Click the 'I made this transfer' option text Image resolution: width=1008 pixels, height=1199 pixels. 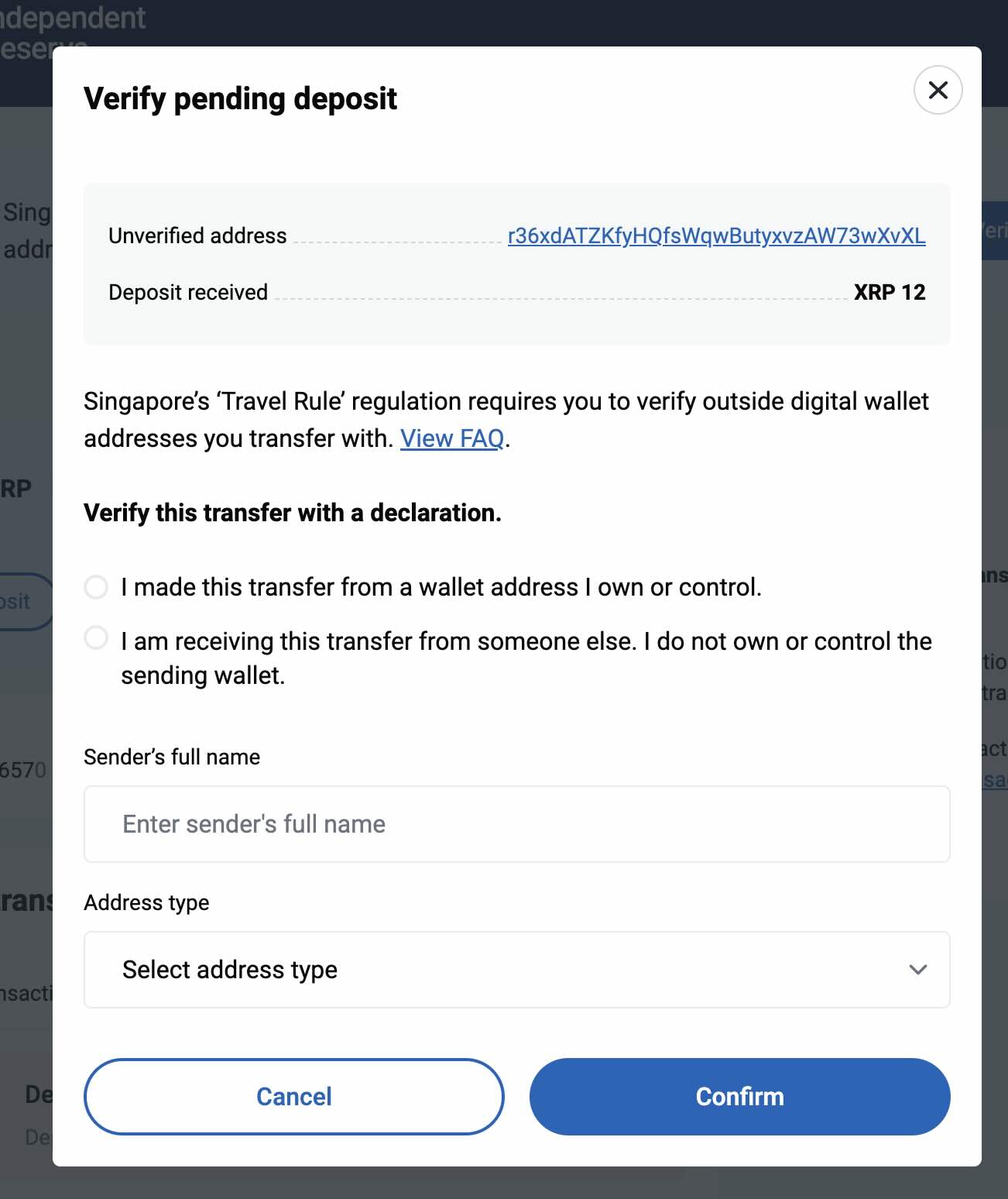[x=441, y=587]
